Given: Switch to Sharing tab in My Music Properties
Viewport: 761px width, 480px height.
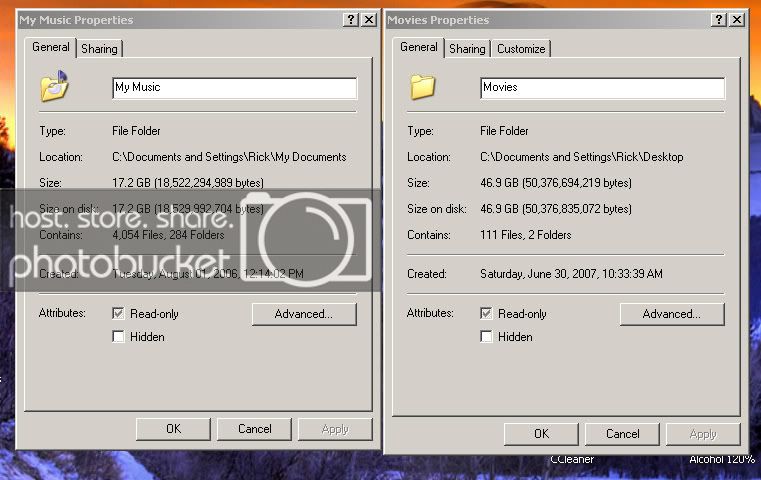Looking at the screenshot, I should 99,49.
